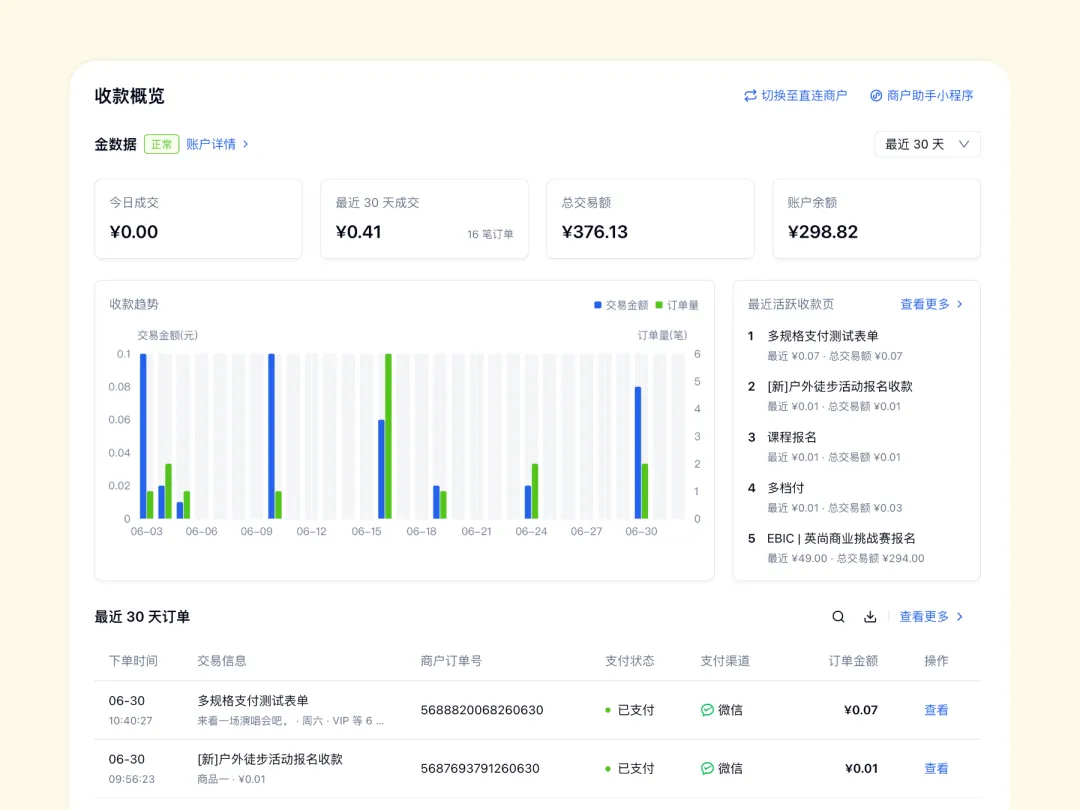This screenshot has height=810, width=1080.
Task: Open 多档付 in active pages list
Action: pos(786,488)
